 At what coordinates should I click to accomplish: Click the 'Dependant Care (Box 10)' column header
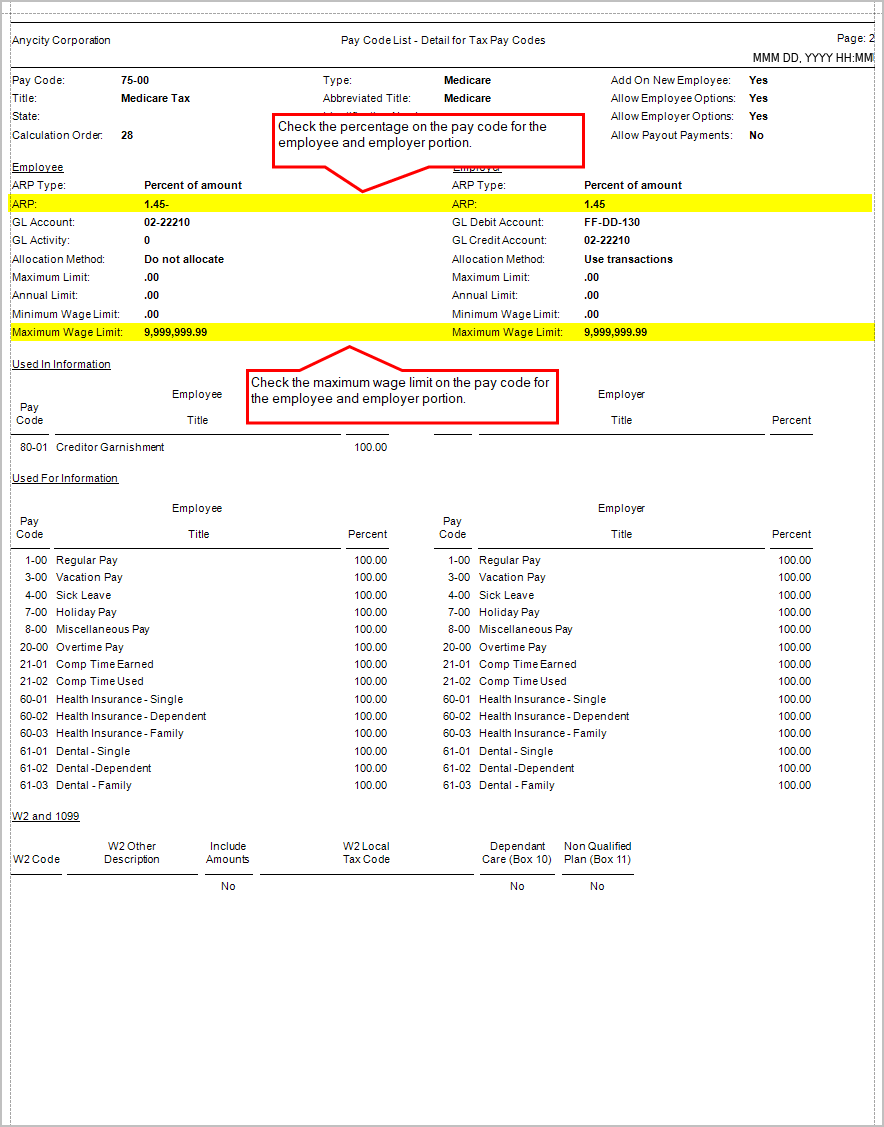pyautogui.click(x=517, y=853)
